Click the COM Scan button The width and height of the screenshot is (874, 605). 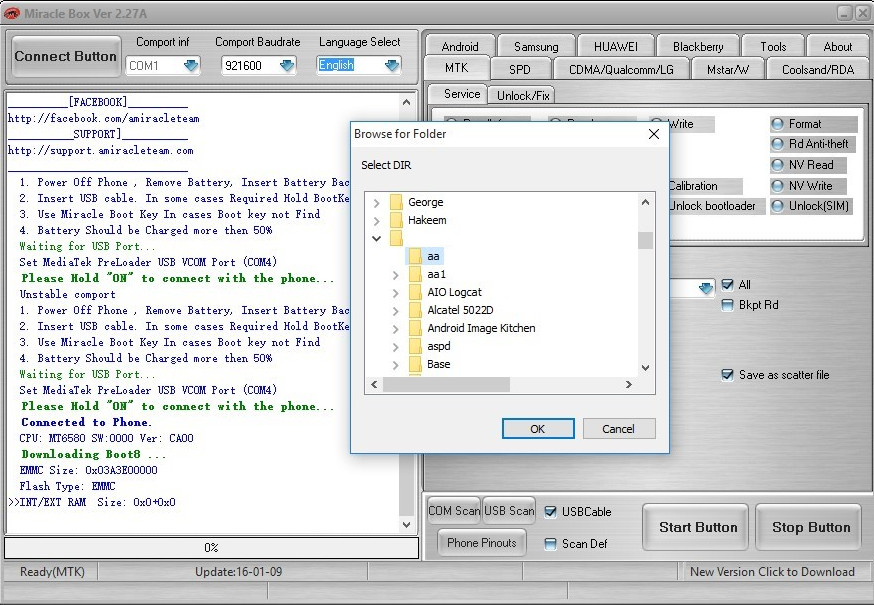point(454,511)
